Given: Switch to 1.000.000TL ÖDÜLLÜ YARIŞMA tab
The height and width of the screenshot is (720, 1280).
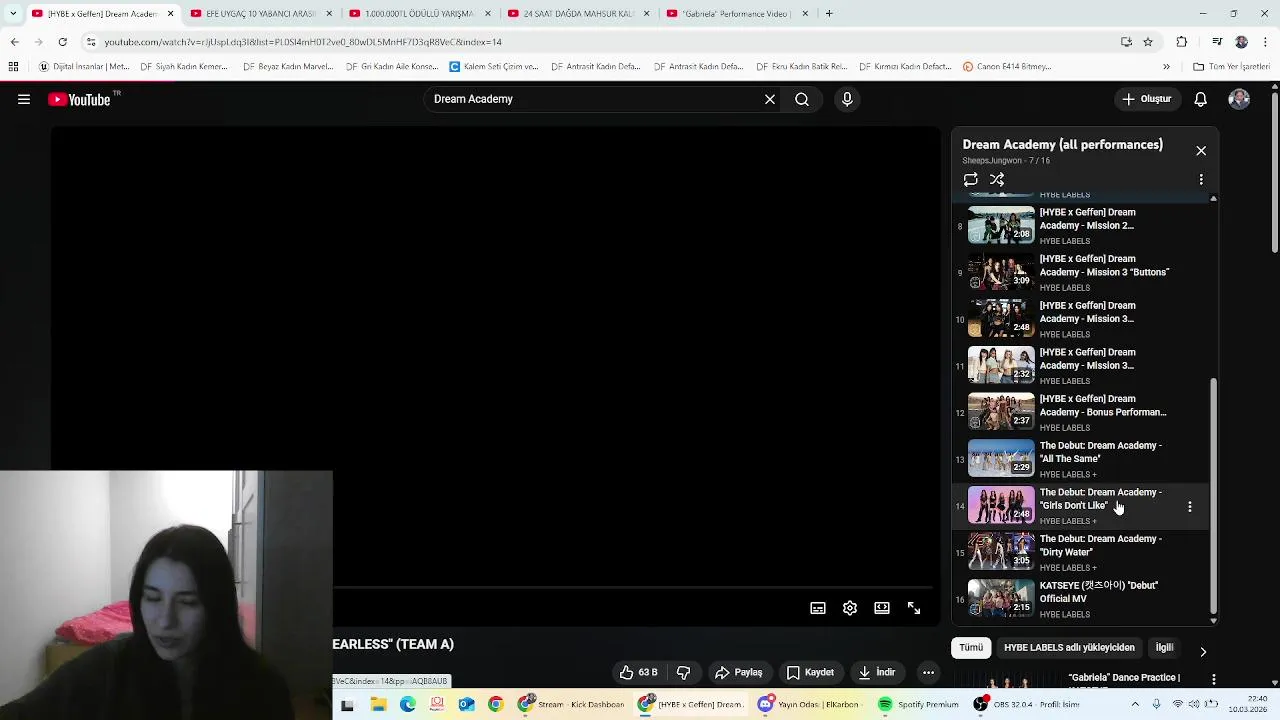Looking at the screenshot, I should pyautogui.click(x=419, y=14).
